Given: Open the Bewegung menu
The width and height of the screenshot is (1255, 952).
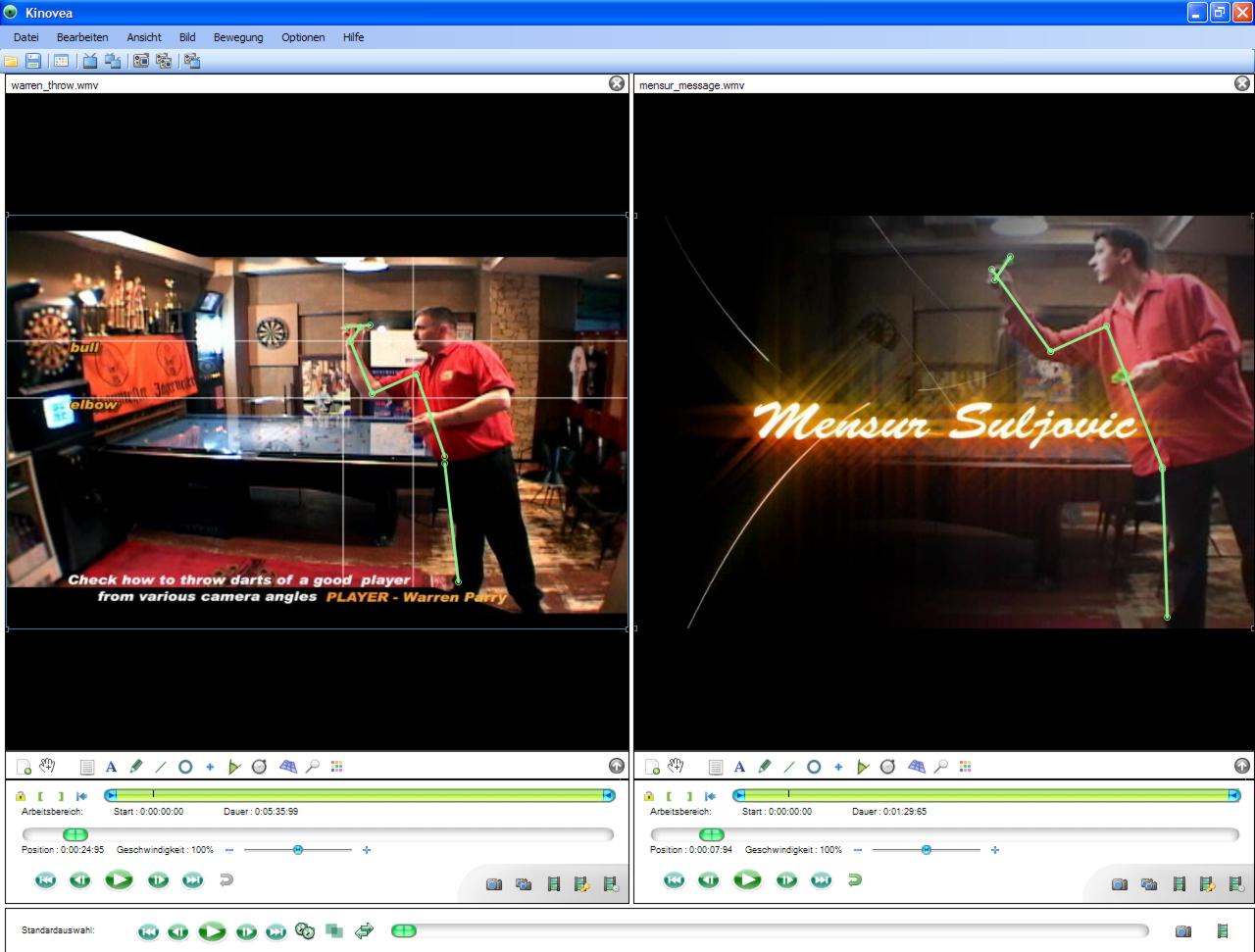Looking at the screenshot, I should point(238,37).
